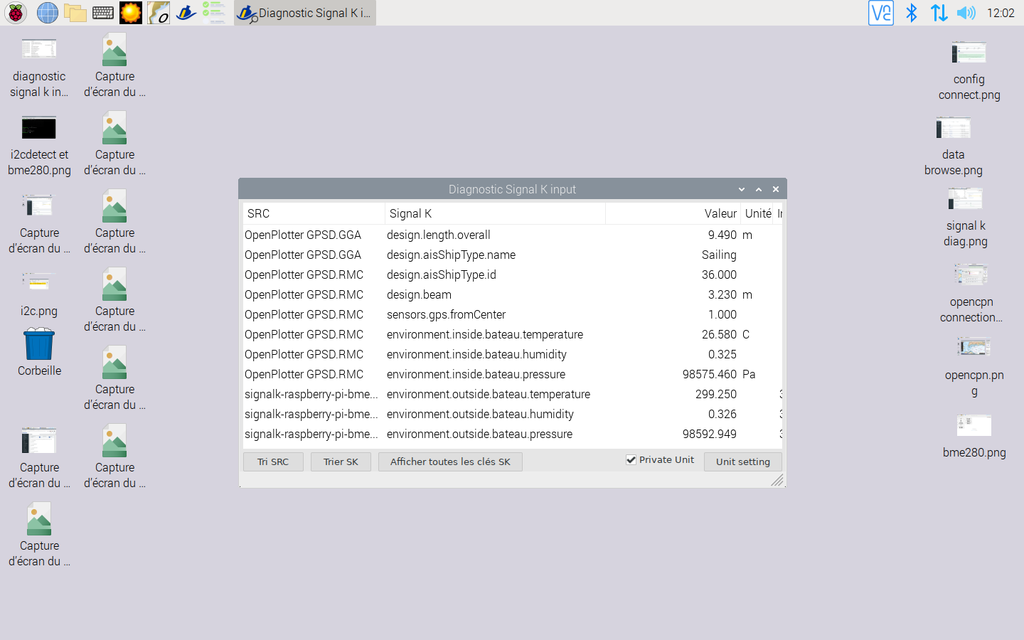Select the 'config connect.png' desktop file
The height and width of the screenshot is (640, 1024).
point(969,71)
